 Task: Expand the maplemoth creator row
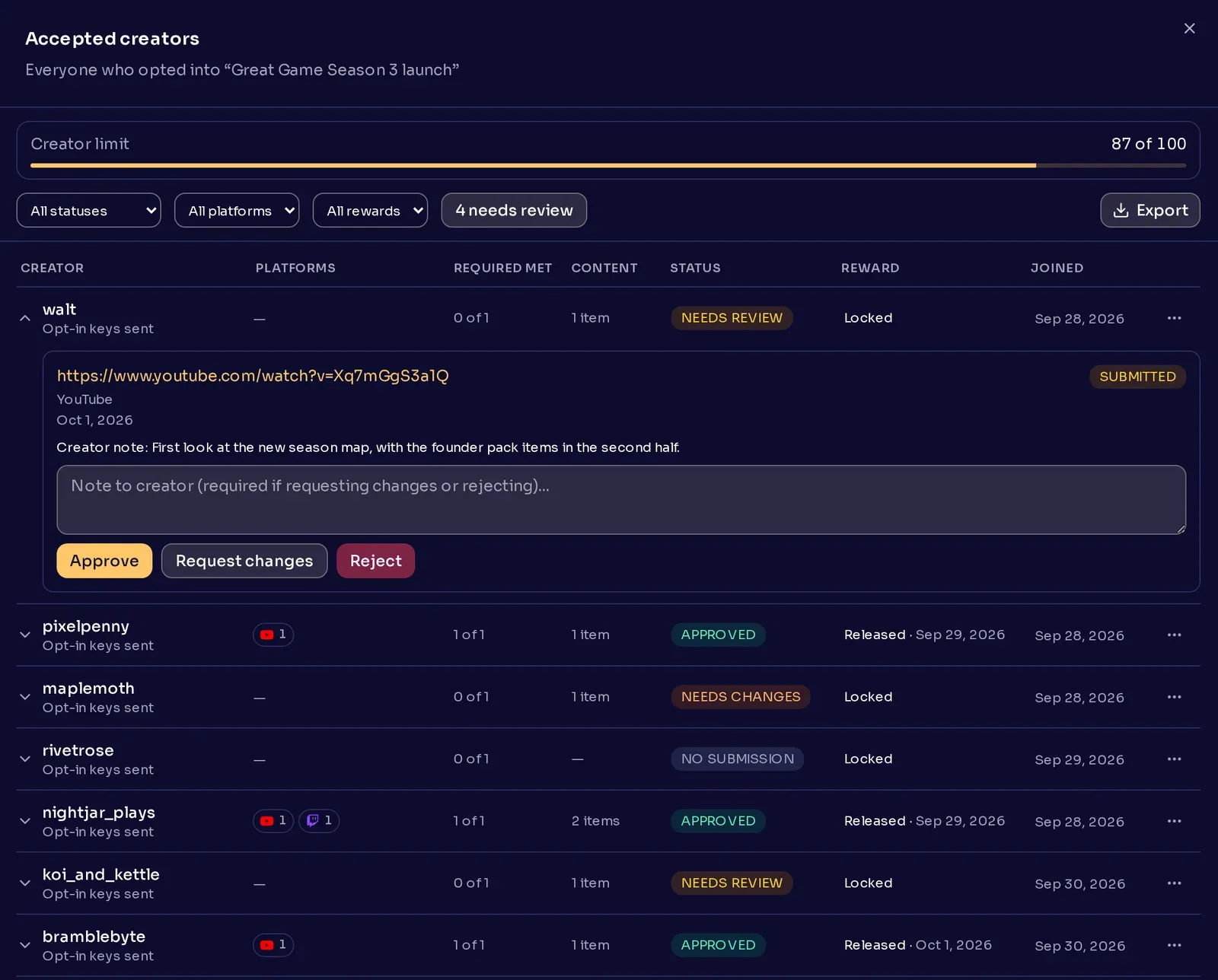25,697
